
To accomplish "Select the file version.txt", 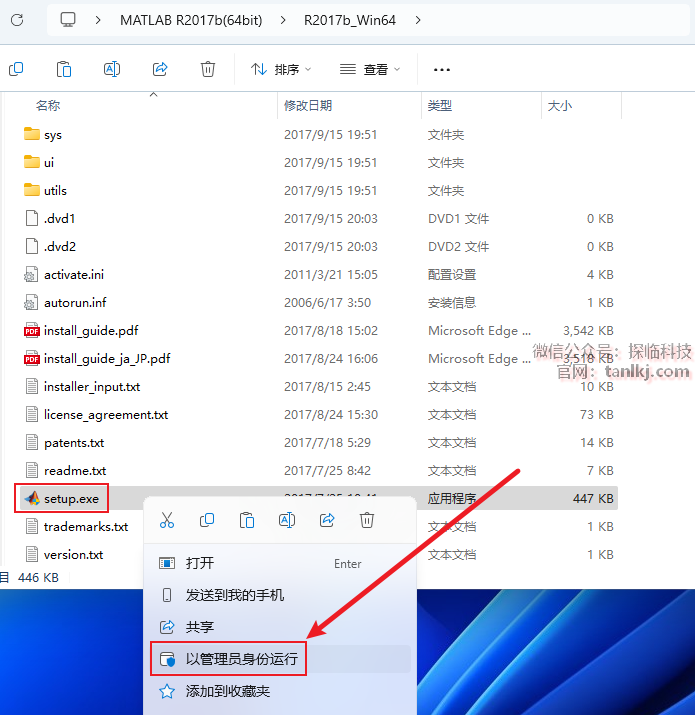I will tap(73, 554).
